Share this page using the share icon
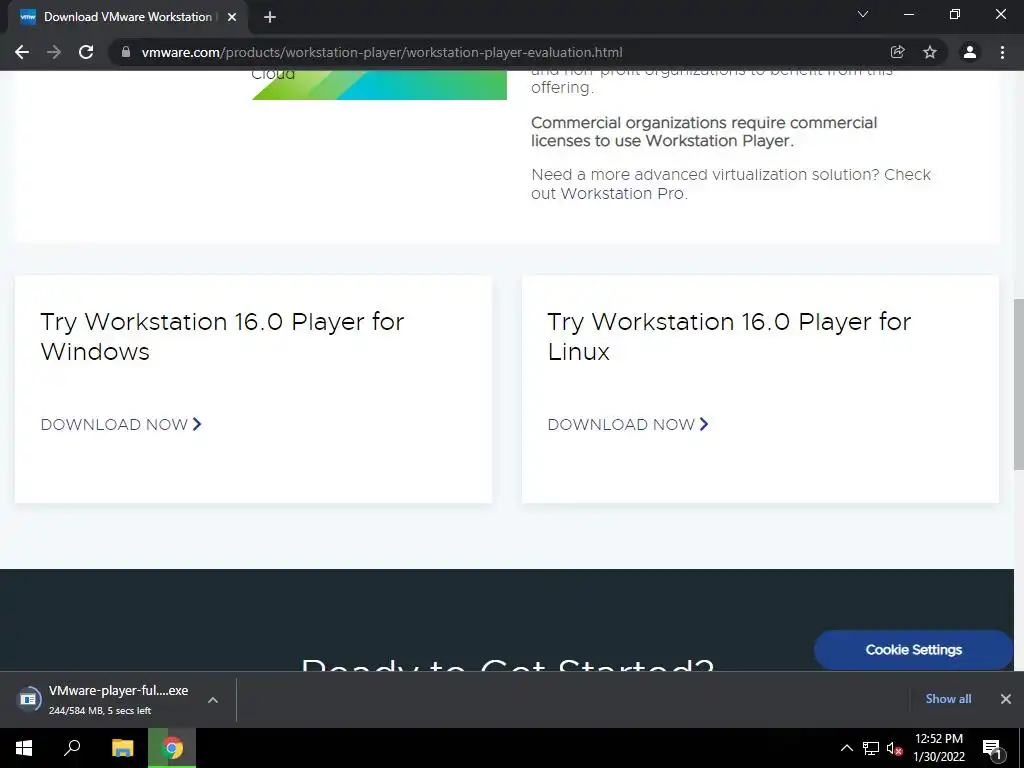The image size is (1024, 768). click(897, 52)
